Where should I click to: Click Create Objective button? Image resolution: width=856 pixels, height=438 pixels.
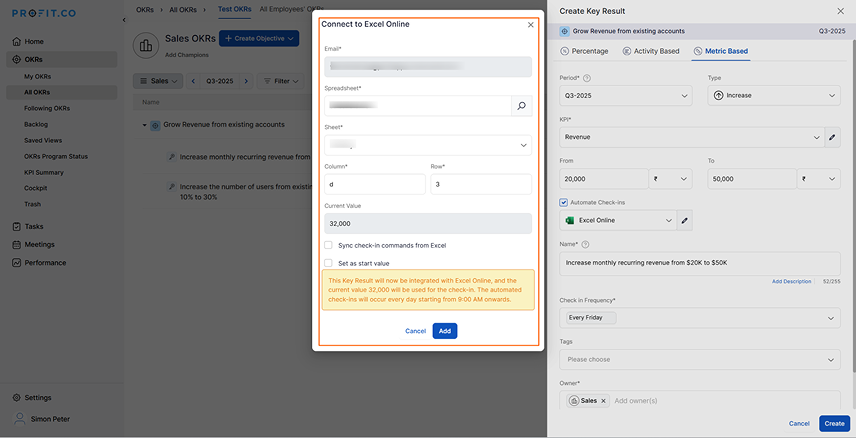click(x=259, y=38)
